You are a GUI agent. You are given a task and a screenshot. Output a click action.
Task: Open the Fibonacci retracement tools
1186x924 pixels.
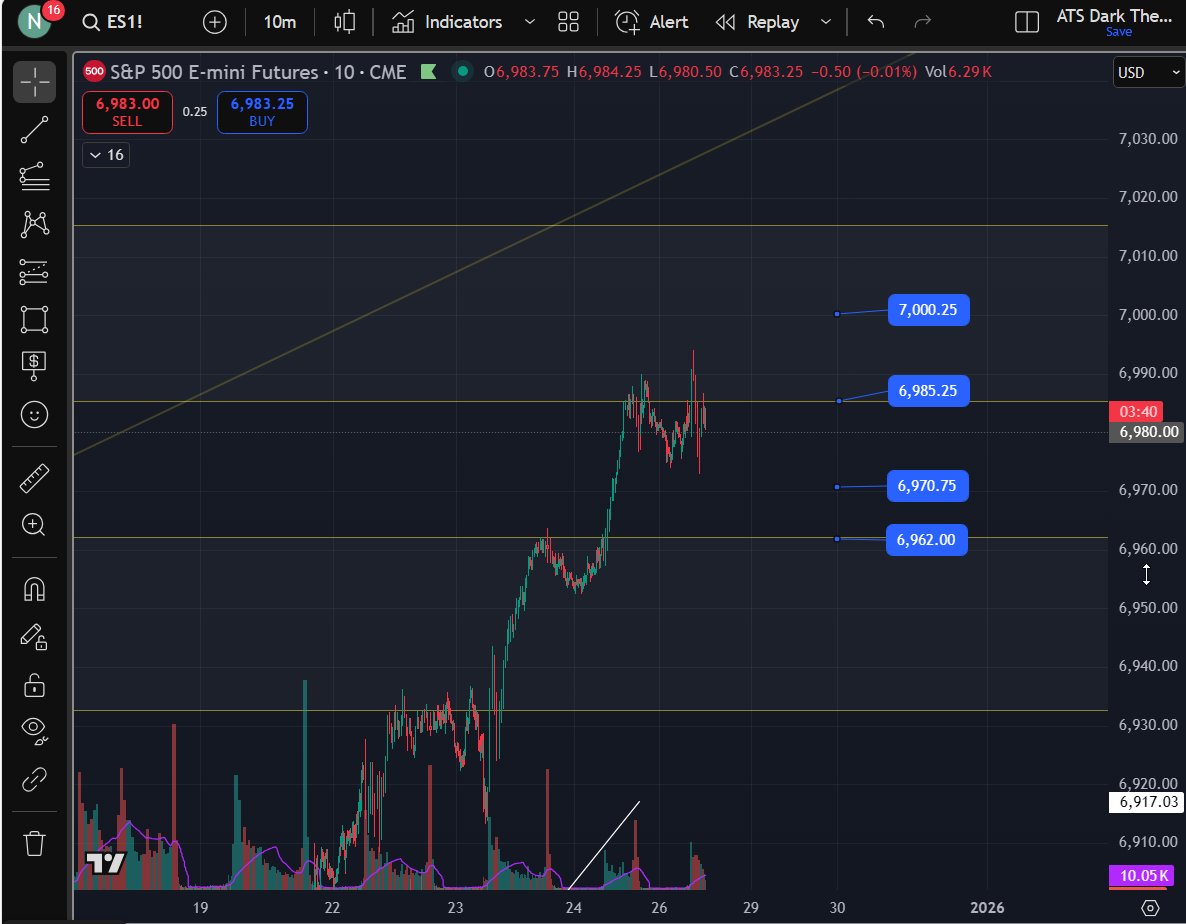click(x=34, y=176)
